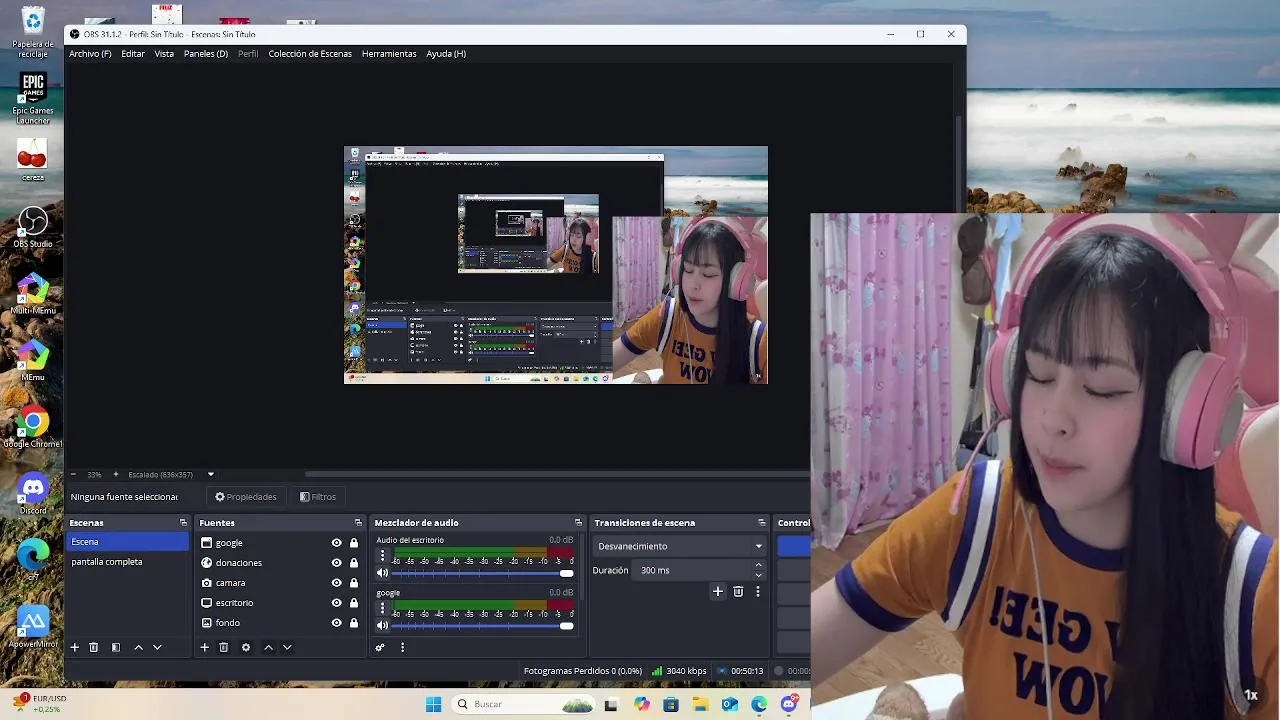The width and height of the screenshot is (1280, 720).
Task: Click the Propiedades button
Action: click(245, 497)
